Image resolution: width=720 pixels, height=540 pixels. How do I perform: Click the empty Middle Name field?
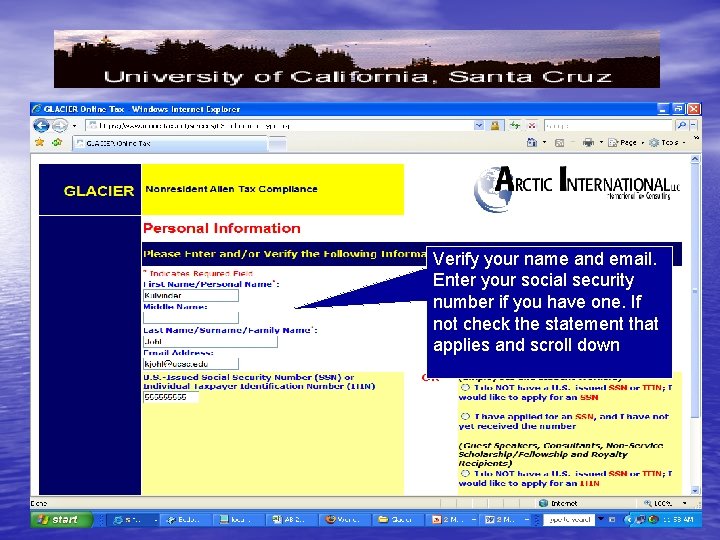point(191,318)
